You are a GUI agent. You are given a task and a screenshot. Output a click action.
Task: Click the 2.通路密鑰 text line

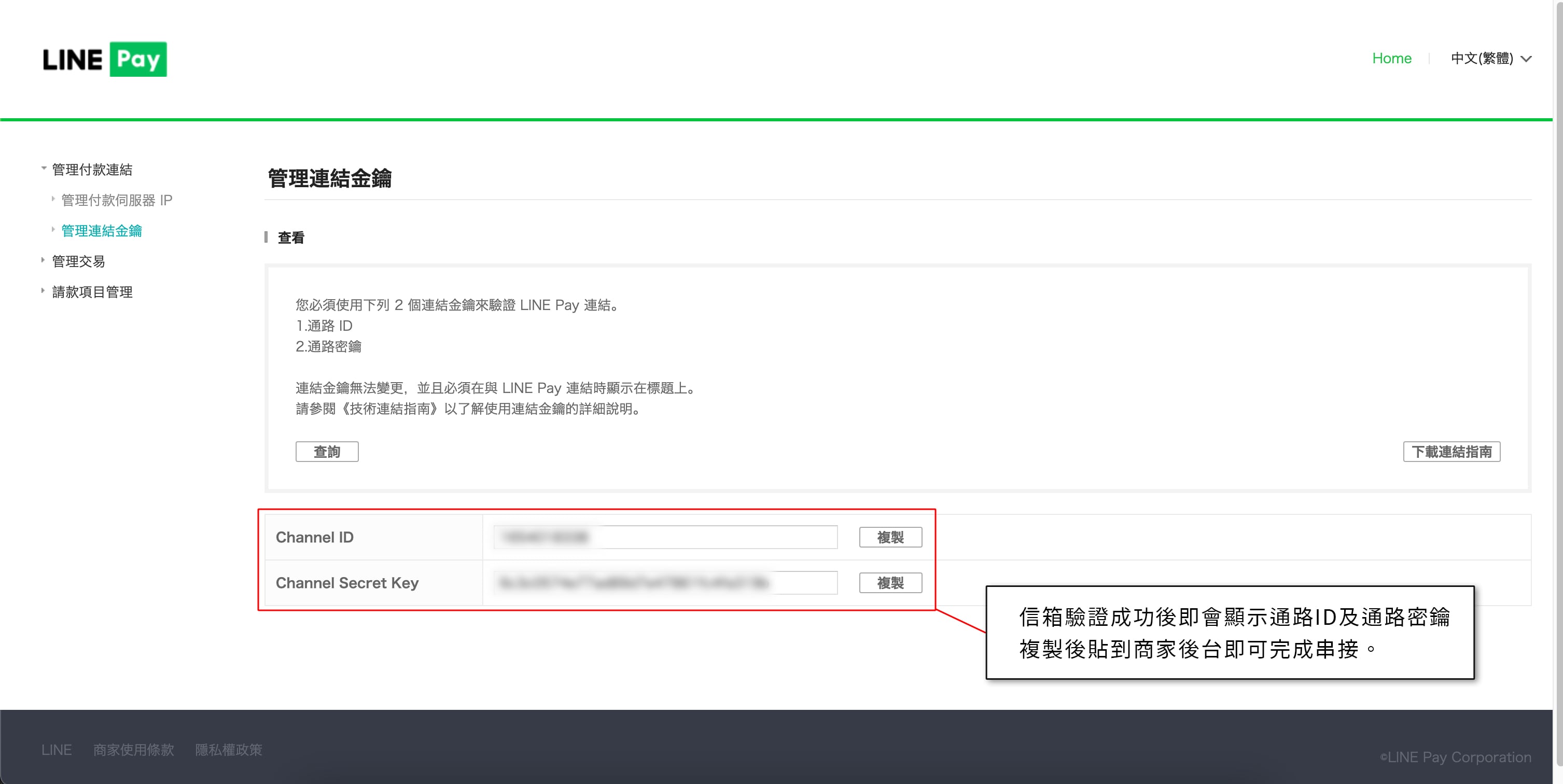pyautogui.click(x=328, y=346)
